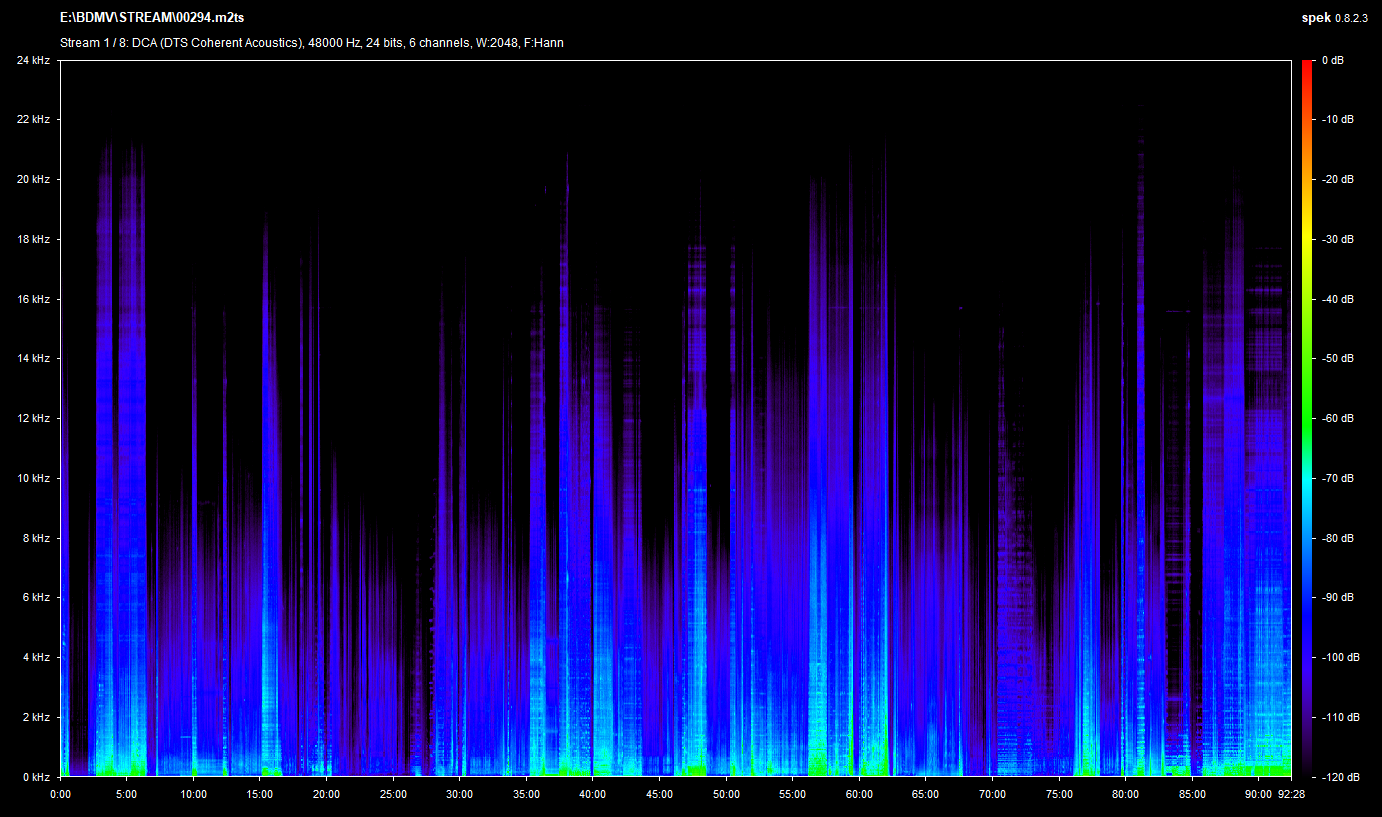Click the 20 kHz frequency axis label
Viewport: 1382px width, 817px height.
(x=33, y=180)
